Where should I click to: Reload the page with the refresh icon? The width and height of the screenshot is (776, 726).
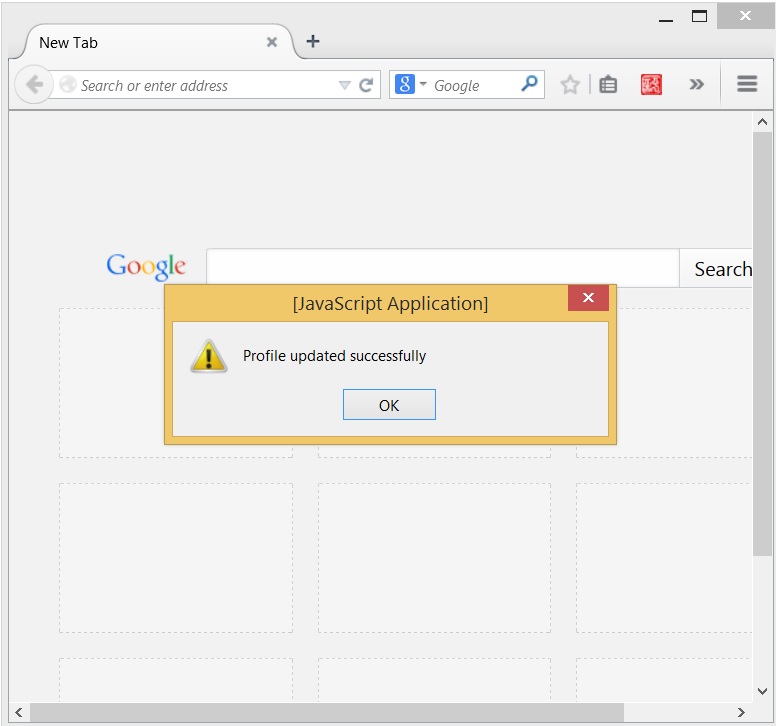[366, 85]
